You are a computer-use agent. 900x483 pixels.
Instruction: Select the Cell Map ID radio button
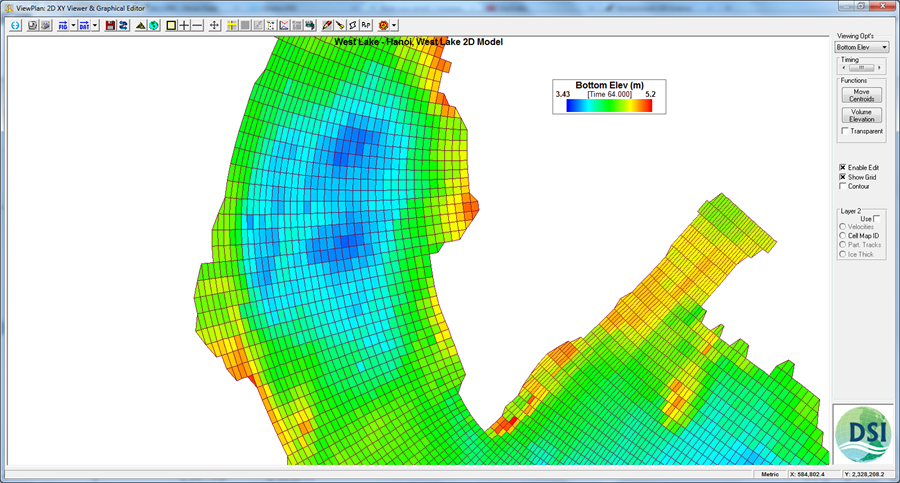843,235
